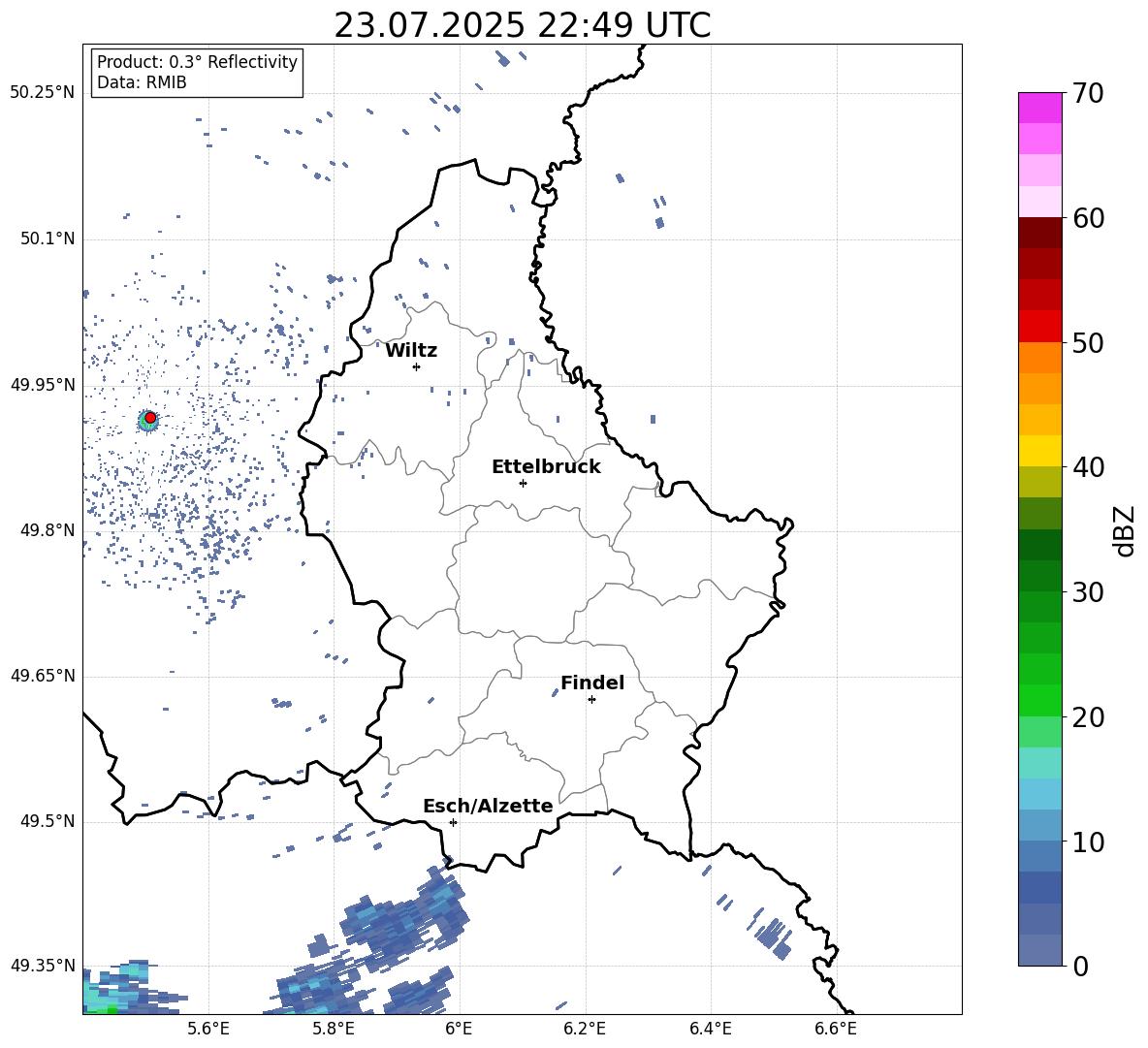
Task: Click the dBZ colorbar axis label
Action: [1126, 530]
